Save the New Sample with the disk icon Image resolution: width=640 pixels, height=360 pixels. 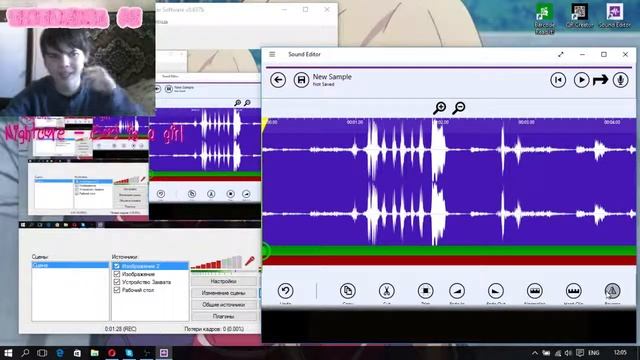(x=301, y=80)
